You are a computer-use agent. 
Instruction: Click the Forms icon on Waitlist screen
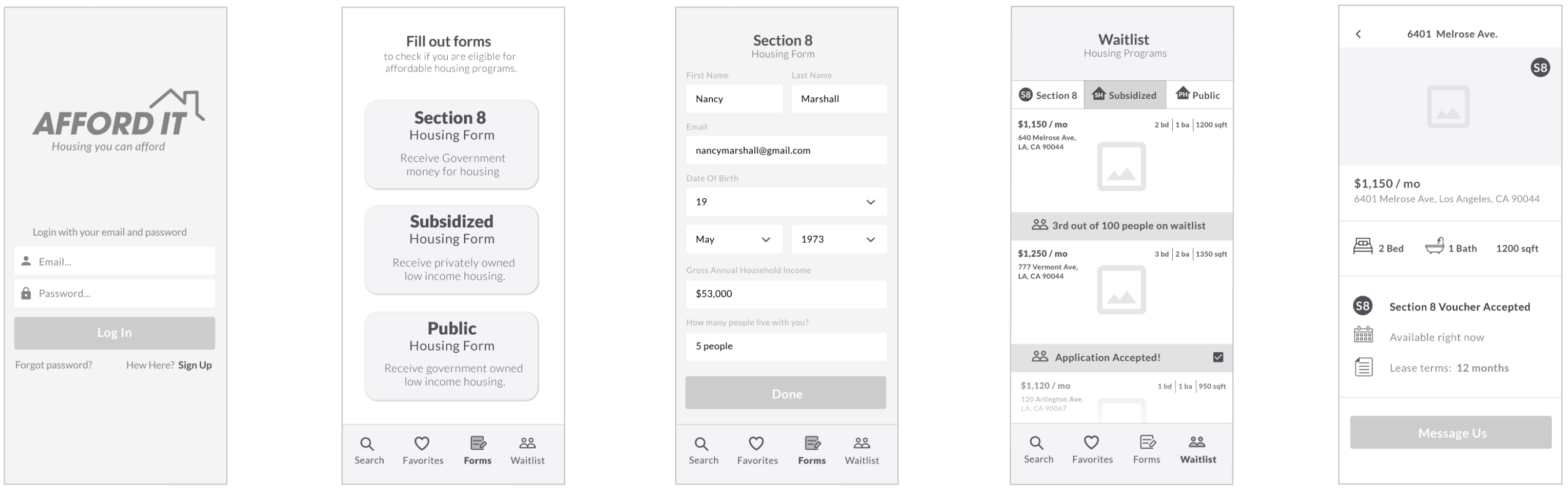[1147, 442]
